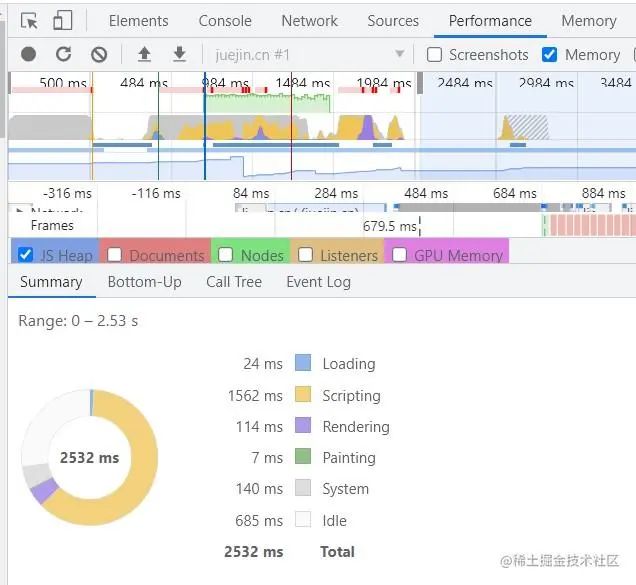Viewport: 636px width, 585px height.
Task: Click the right overview selection handle
Action: pos(420,83)
